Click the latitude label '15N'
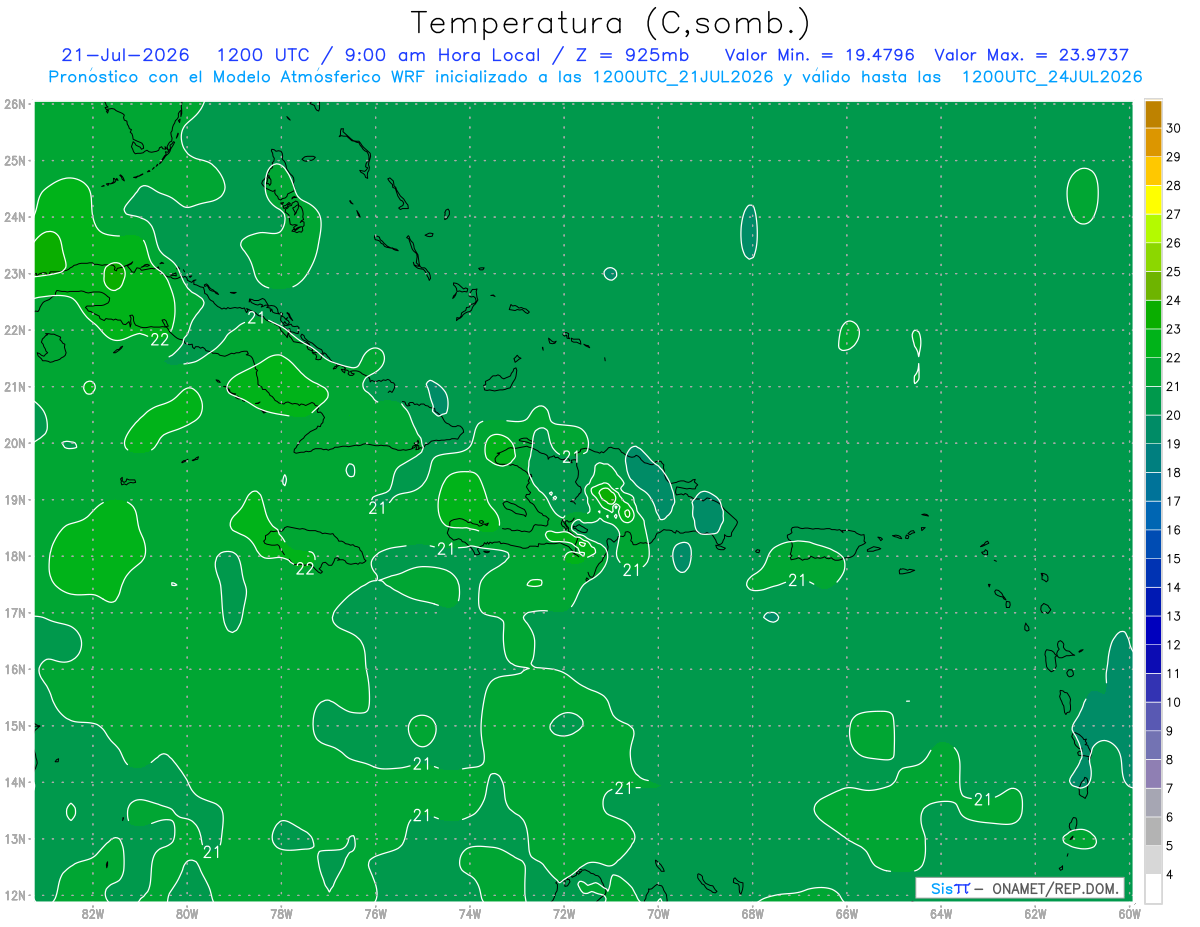Screen dimensions: 1200x927 pyautogui.click(x=15, y=725)
